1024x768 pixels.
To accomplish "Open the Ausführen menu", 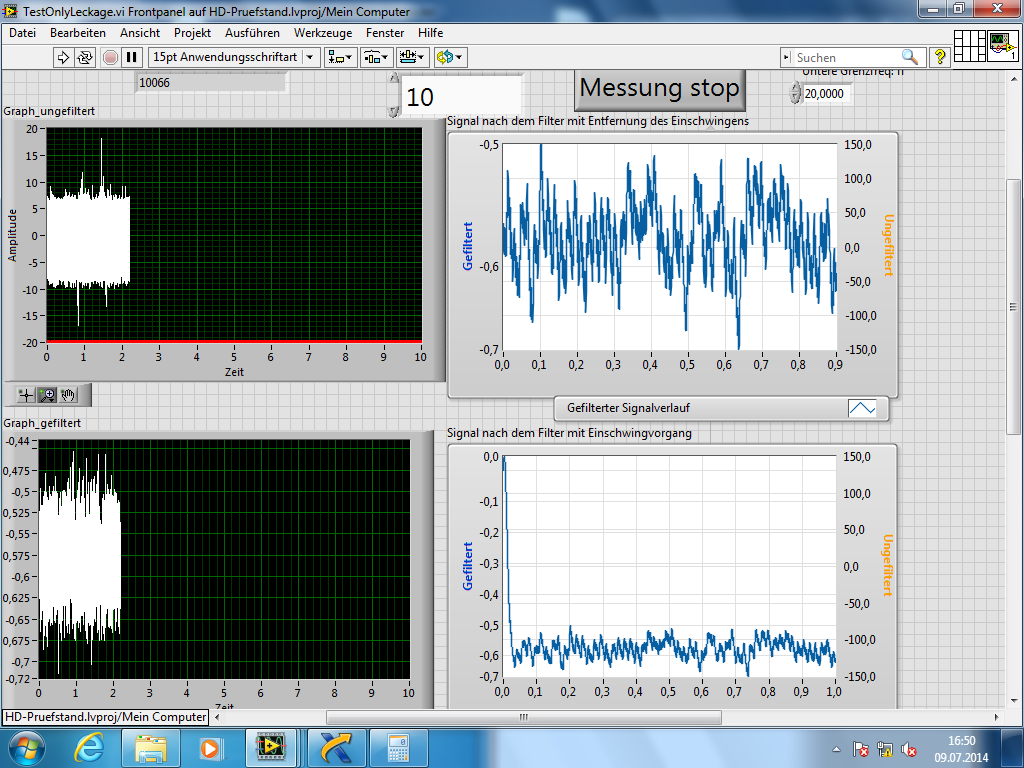I will 252,33.
